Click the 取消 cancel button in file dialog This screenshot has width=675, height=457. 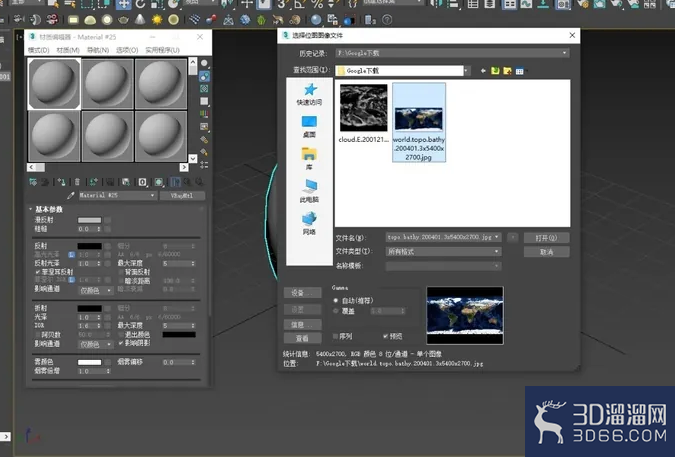coord(546,252)
